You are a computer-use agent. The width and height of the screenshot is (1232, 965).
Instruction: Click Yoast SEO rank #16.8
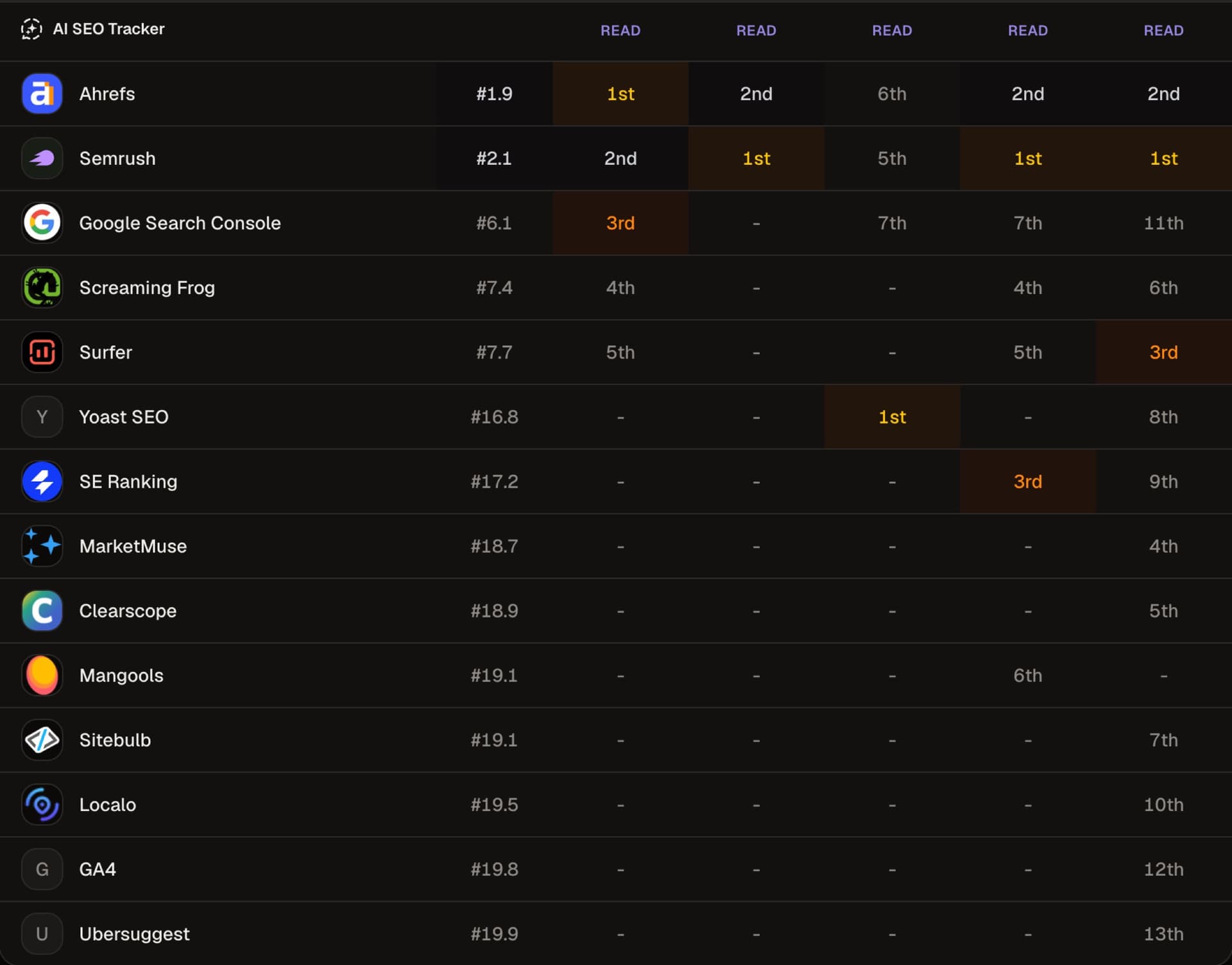[494, 417]
